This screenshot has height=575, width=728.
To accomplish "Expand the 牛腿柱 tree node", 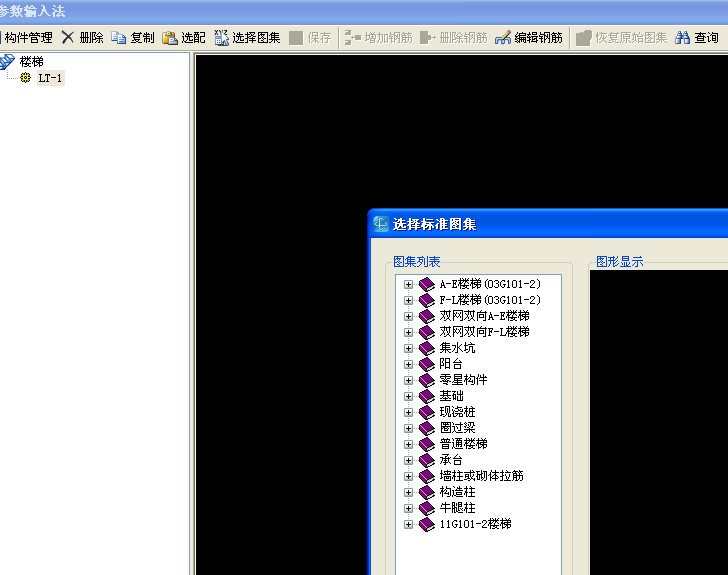I will [x=408, y=508].
